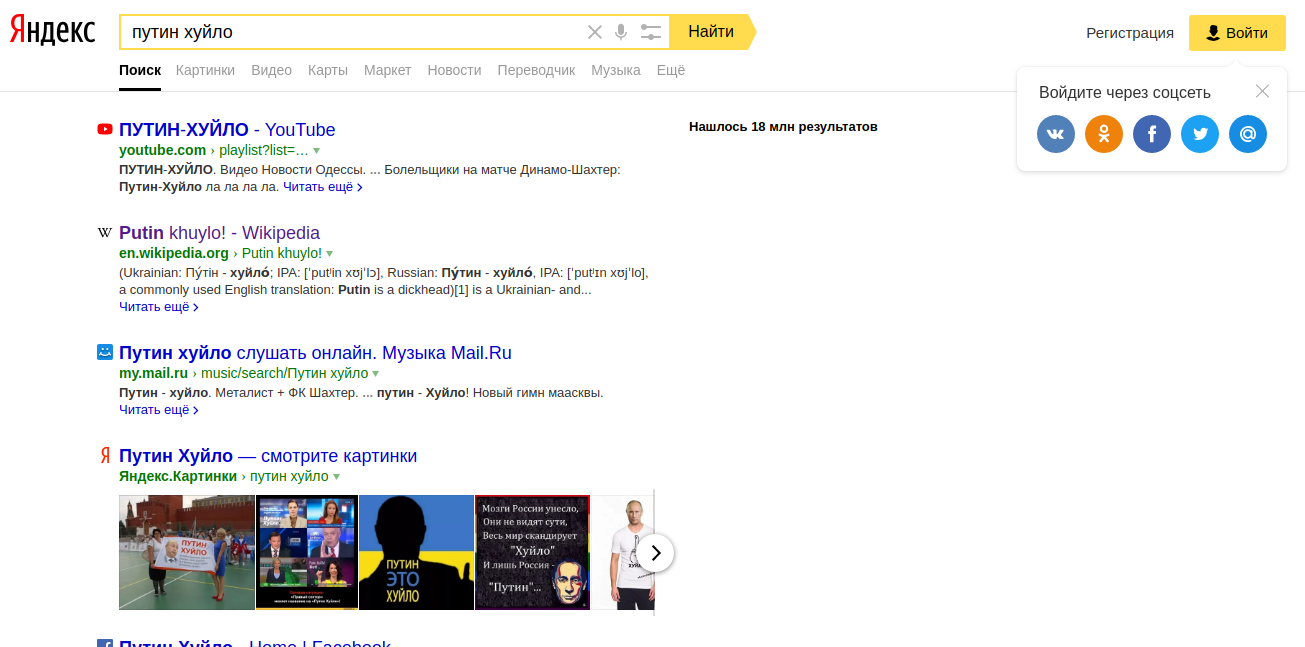Open third thumbnail with silhouette on flag
The width and height of the screenshot is (1305, 647).
pos(416,552)
